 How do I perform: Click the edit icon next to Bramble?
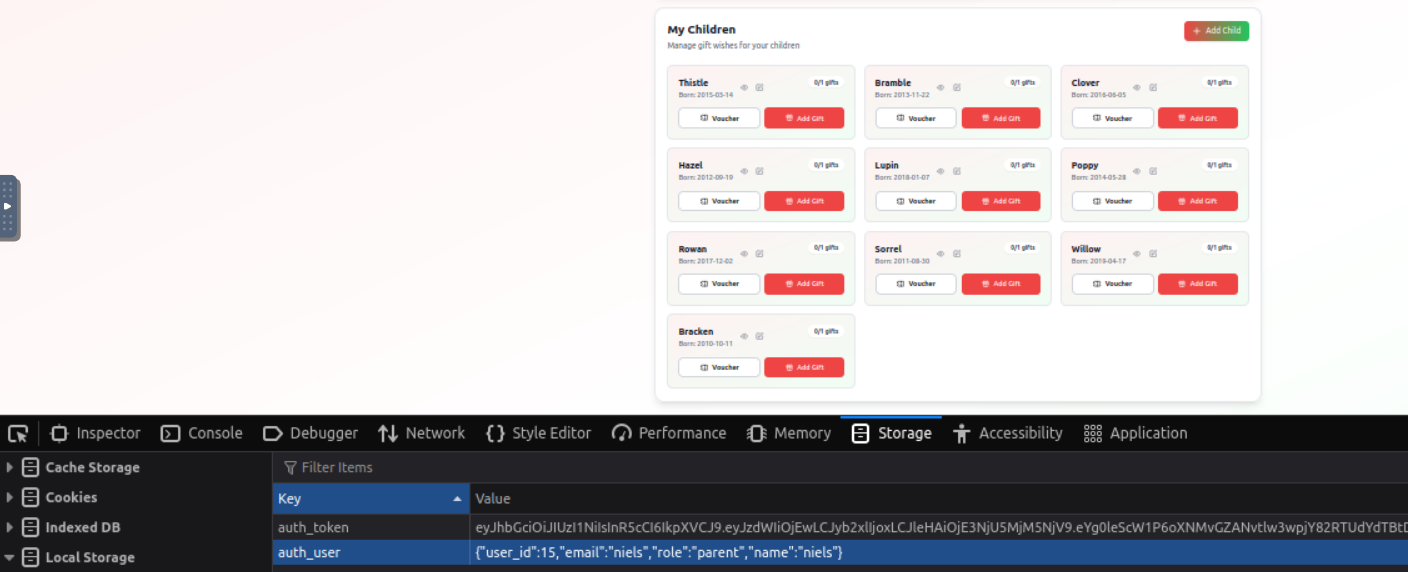(957, 88)
